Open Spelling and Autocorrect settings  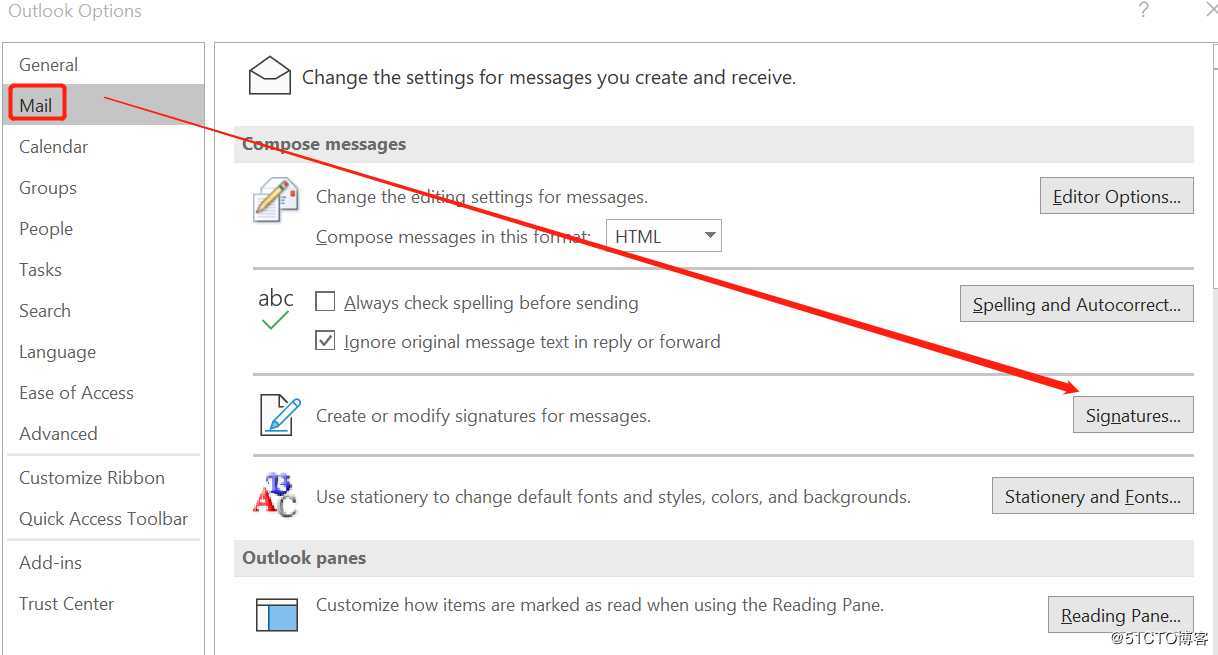pyautogui.click(x=1077, y=304)
